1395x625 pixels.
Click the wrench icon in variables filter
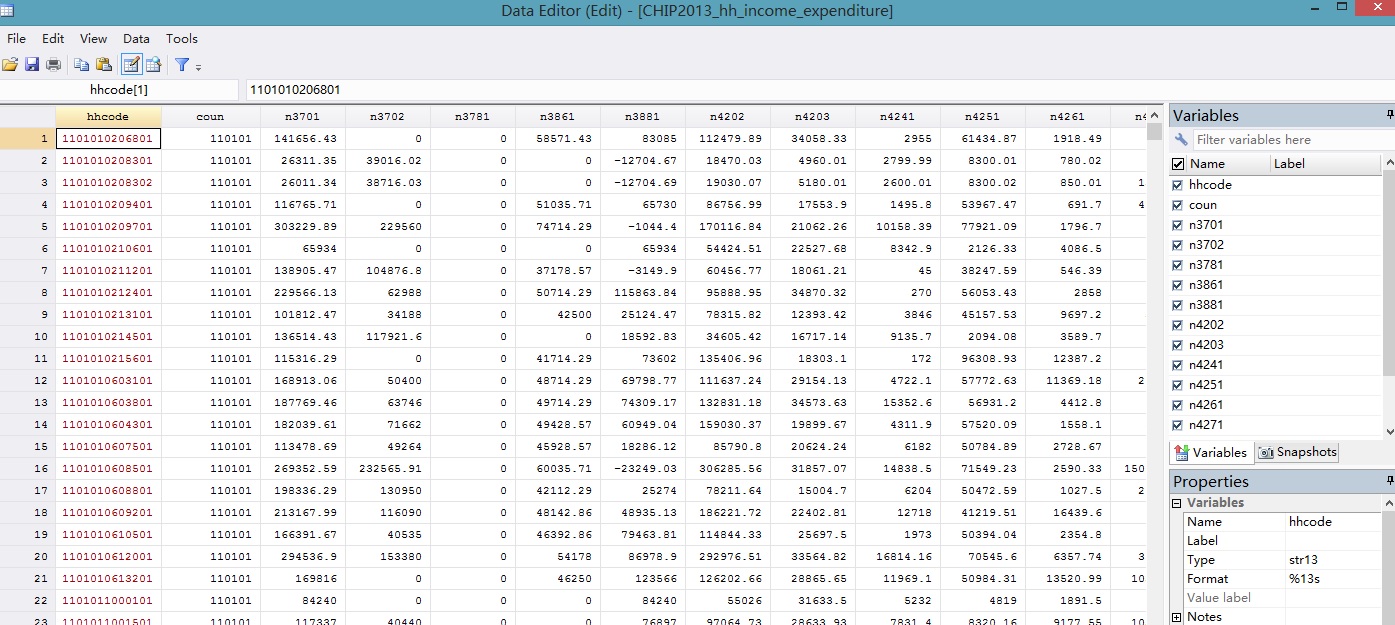pos(1181,140)
